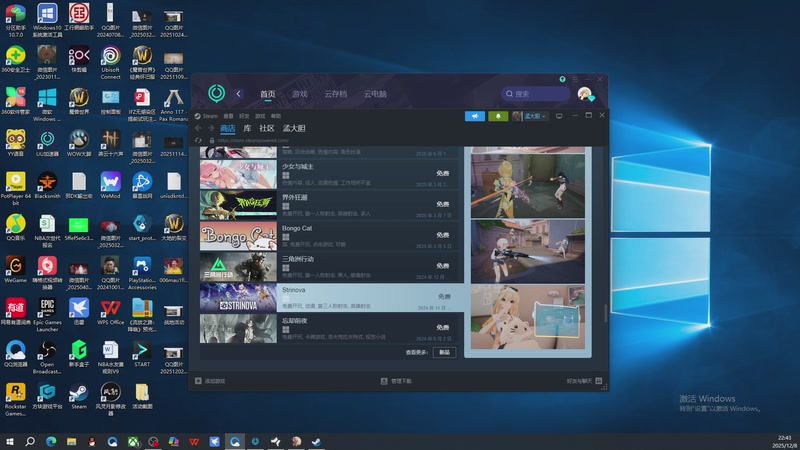Switch to the Steam taskbar icon
The image size is (800, 450).
click(x=316, y=441)
